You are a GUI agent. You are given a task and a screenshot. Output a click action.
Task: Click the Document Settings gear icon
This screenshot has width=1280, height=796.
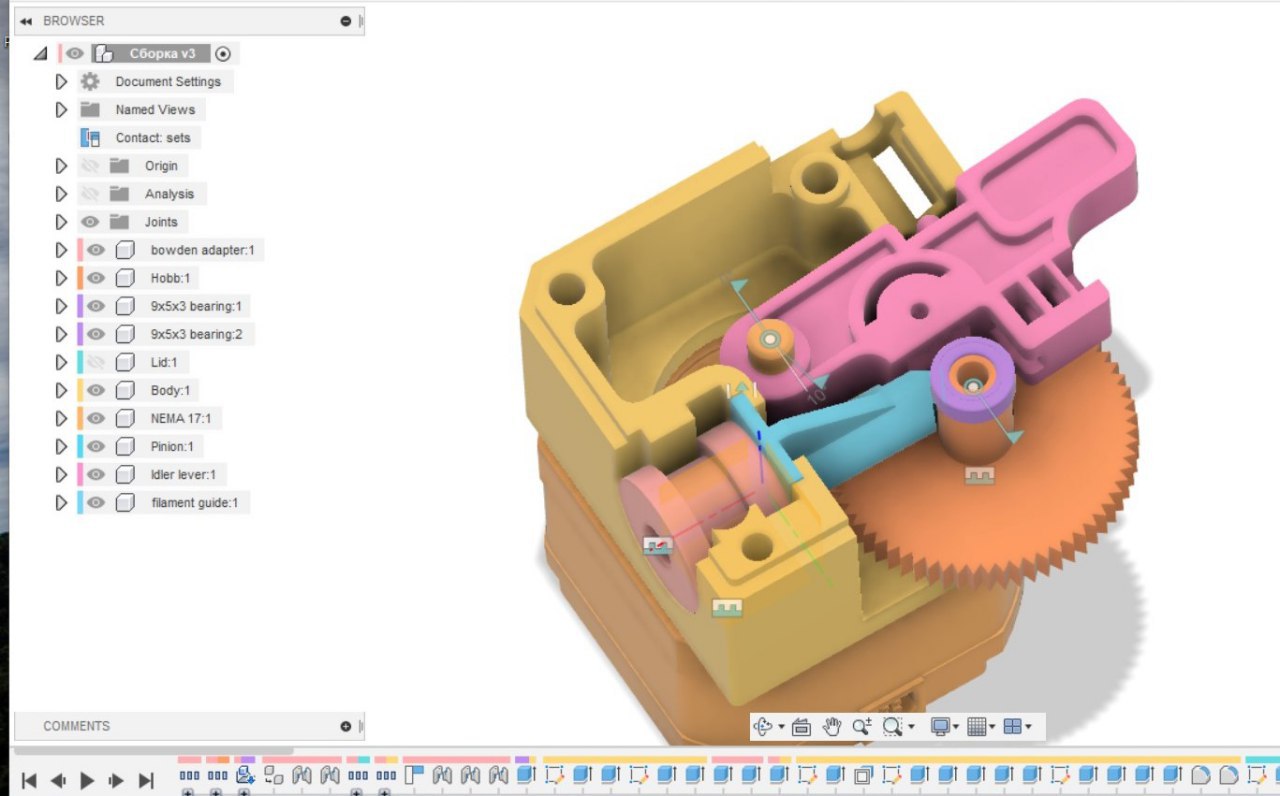tap(90, 82)
